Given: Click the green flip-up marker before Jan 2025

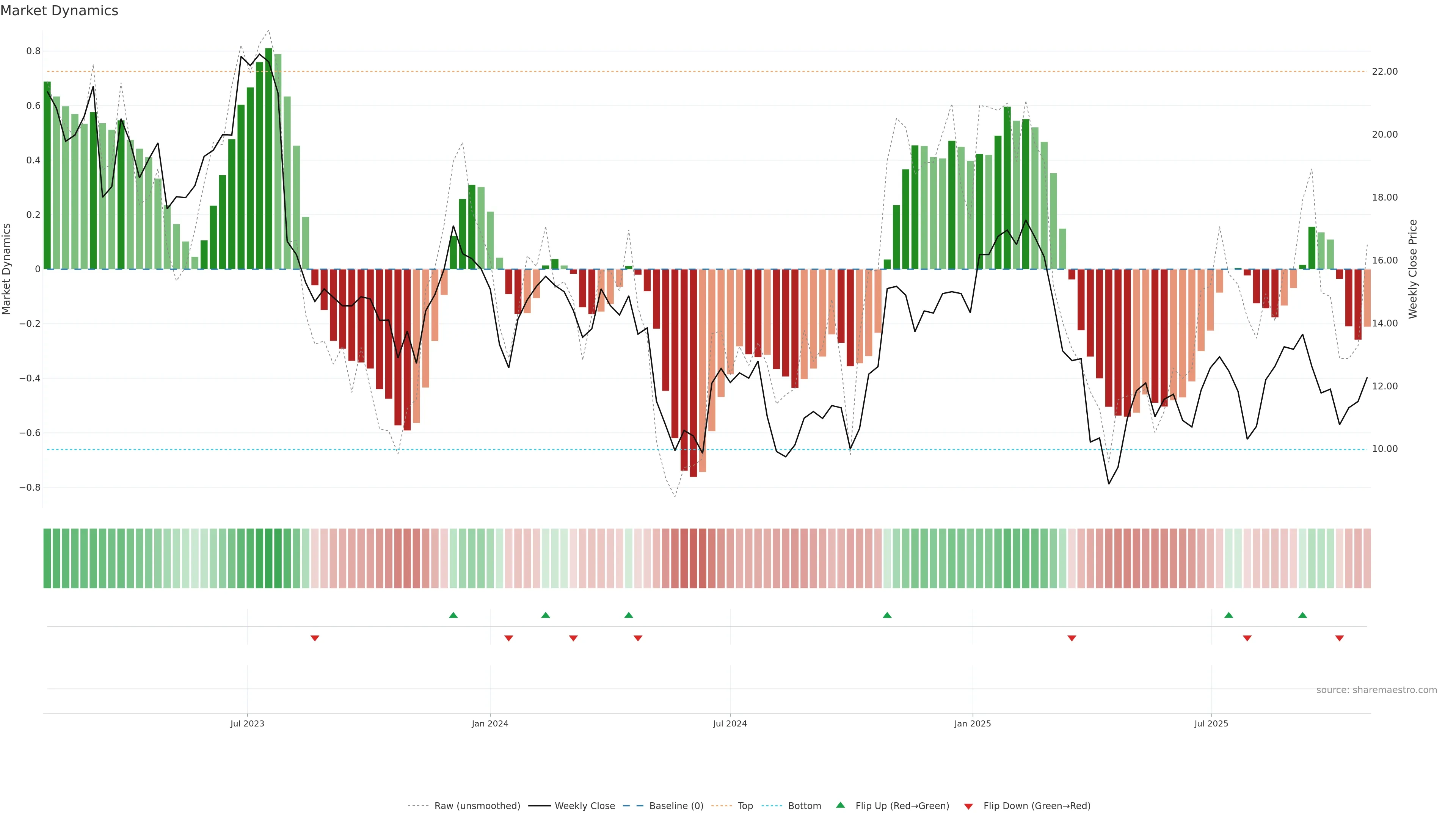Looking at the screenshot, I should click(x=887, y=615).
